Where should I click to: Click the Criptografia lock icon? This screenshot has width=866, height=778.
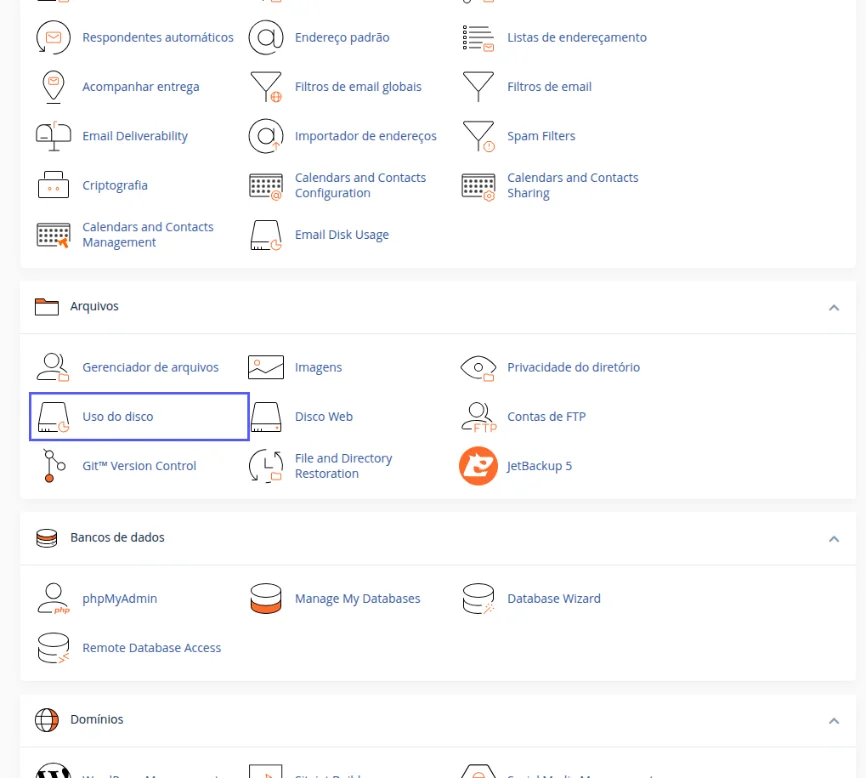(53, 185)
